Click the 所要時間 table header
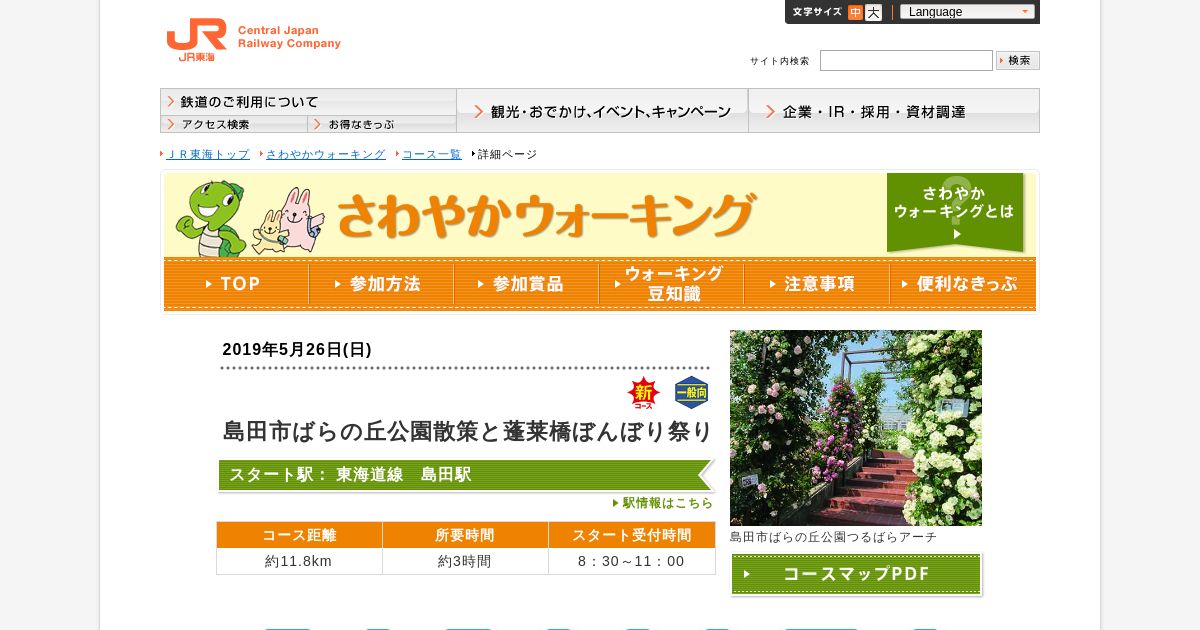This screenshot has width=1200, height=630. pos(465,535)
